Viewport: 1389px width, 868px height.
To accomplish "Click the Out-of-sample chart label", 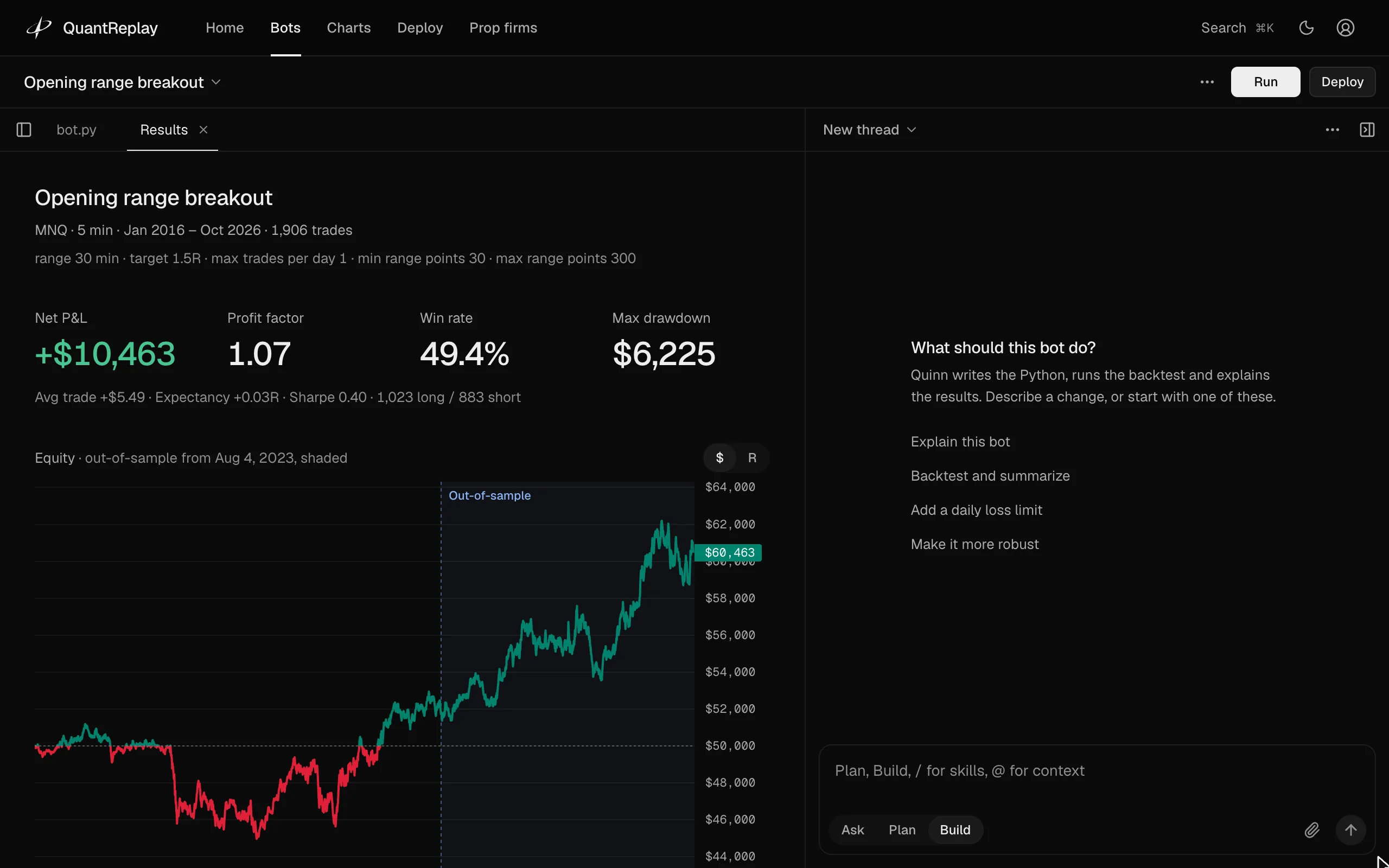I will 489,495.
